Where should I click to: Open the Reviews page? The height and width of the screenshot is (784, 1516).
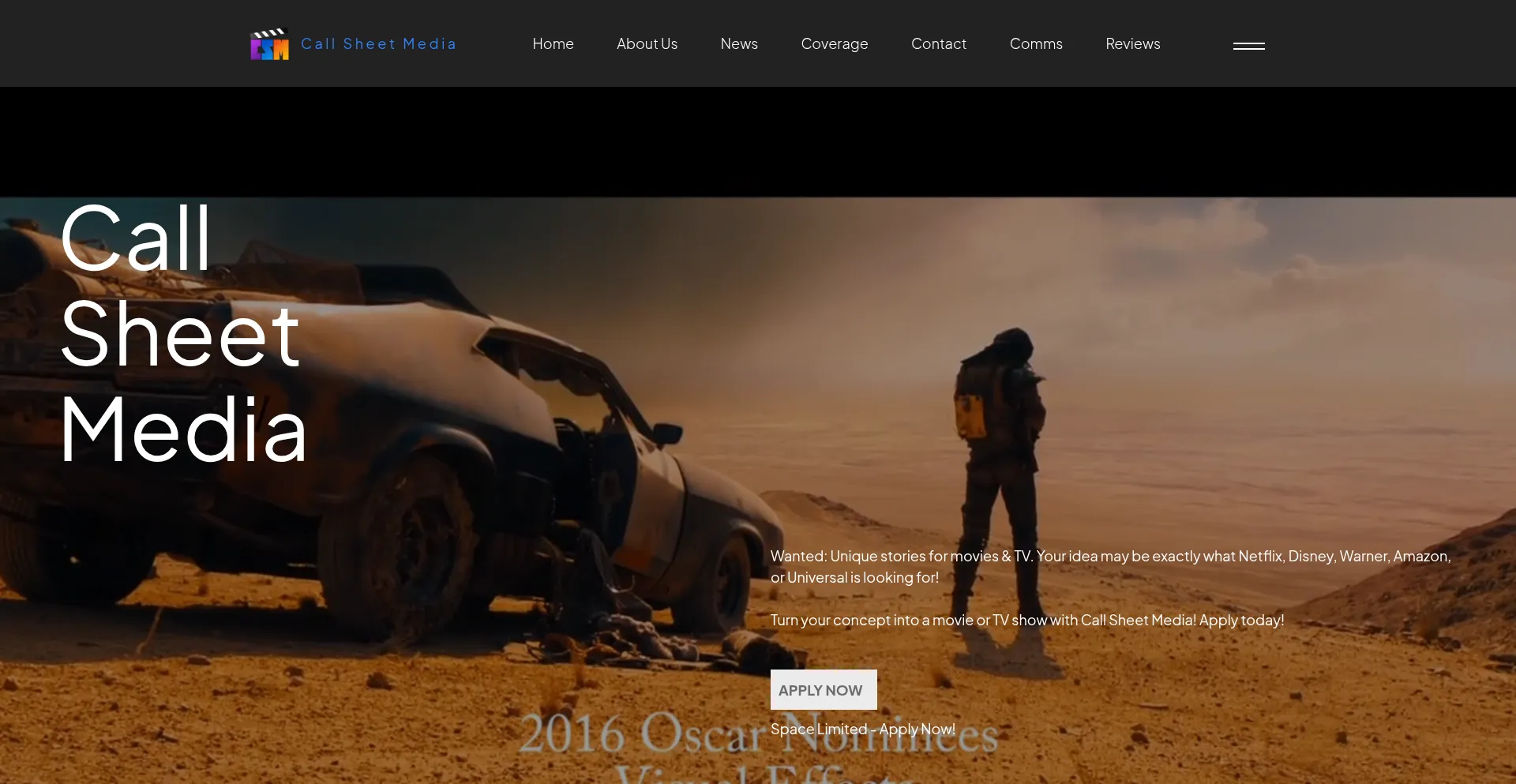click(1132, 44)
